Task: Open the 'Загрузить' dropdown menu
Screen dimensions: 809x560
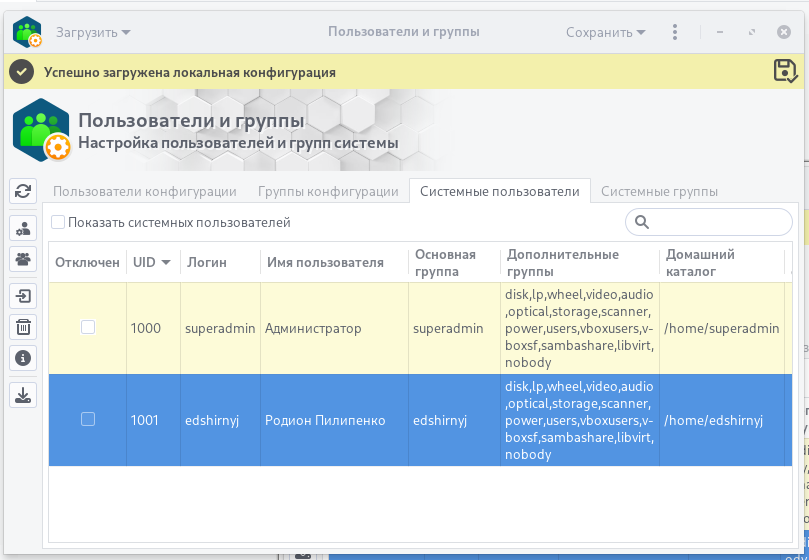Action: pyautogui.click(x=93, y=32)
